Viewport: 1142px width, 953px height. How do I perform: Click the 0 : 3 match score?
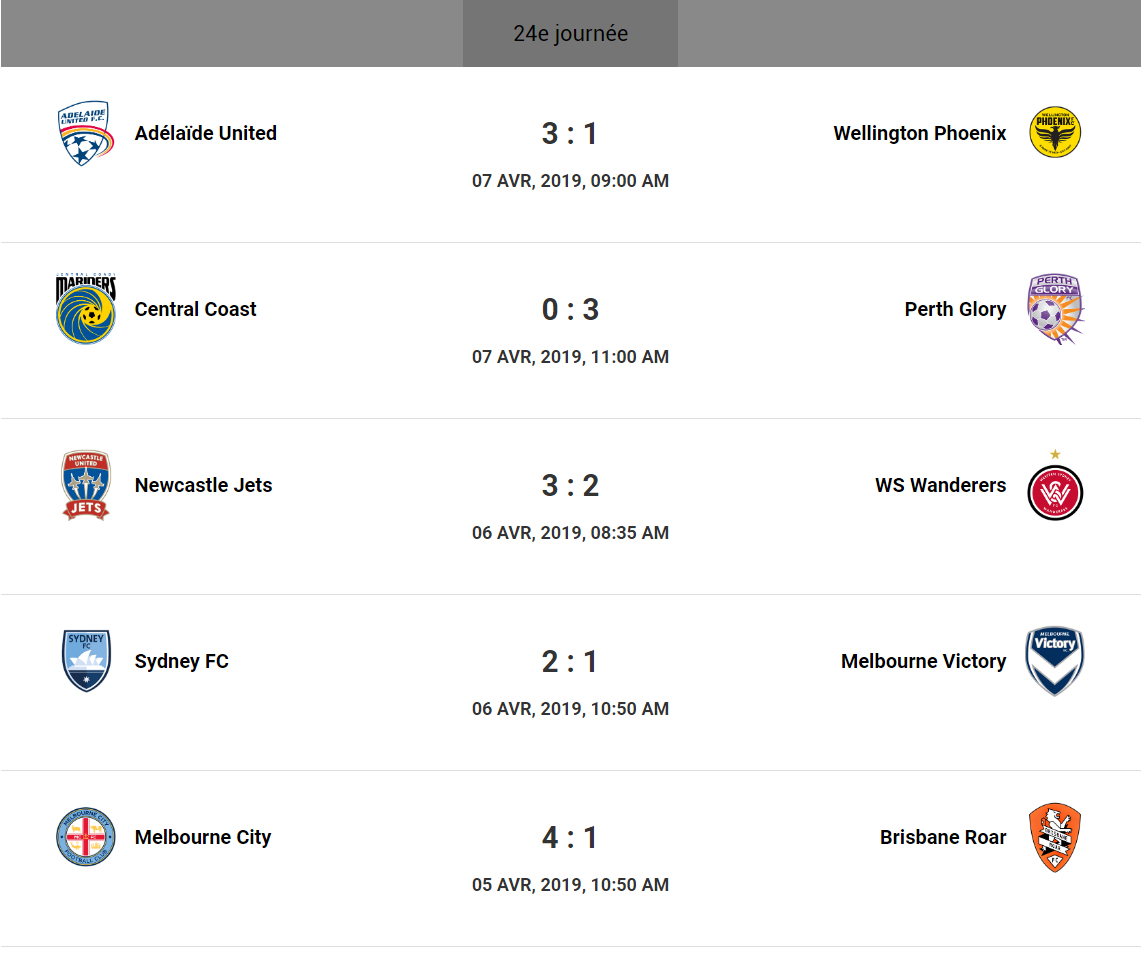click(570, 309)
